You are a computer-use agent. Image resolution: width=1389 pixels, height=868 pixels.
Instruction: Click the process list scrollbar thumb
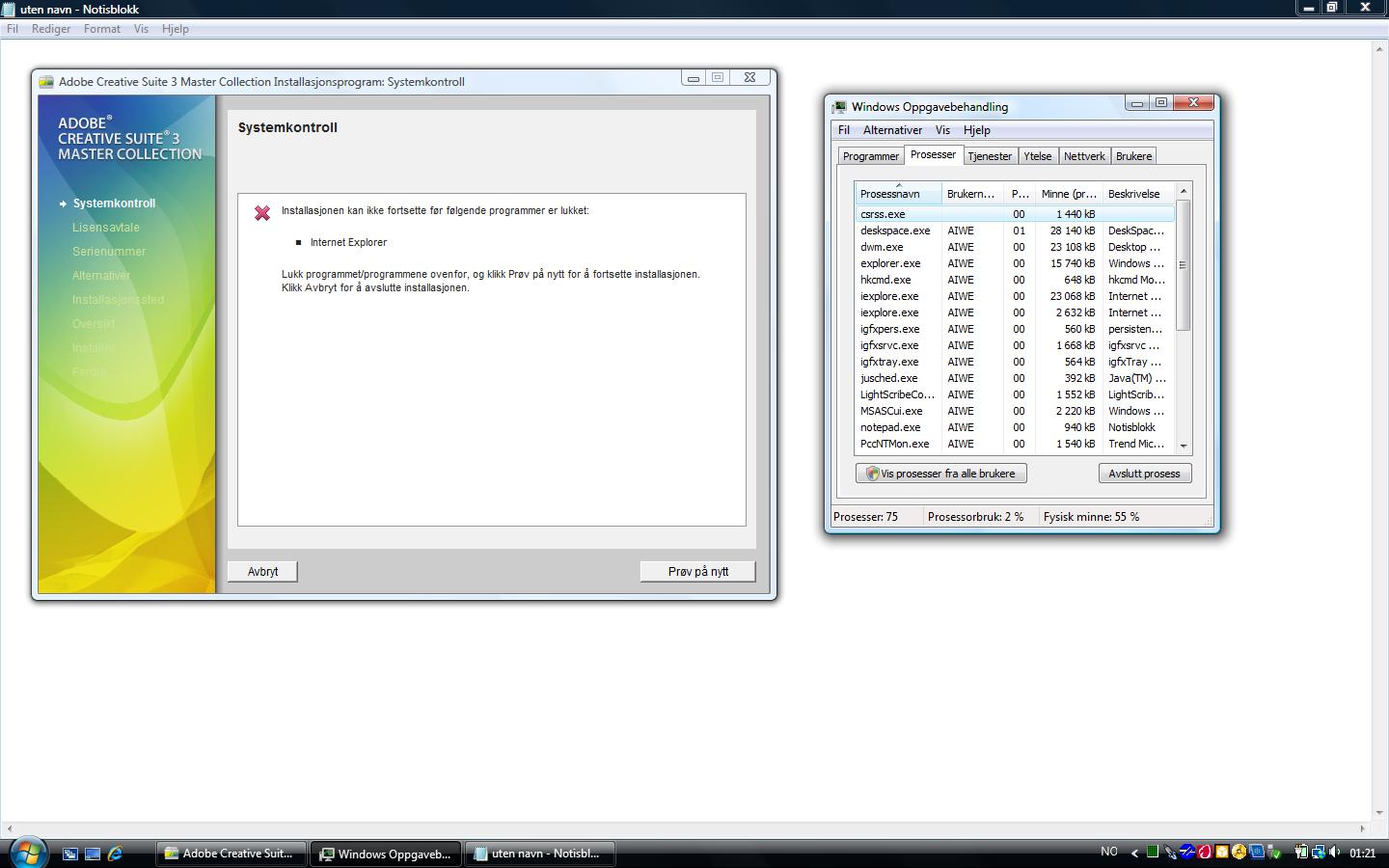point(1184,265)
